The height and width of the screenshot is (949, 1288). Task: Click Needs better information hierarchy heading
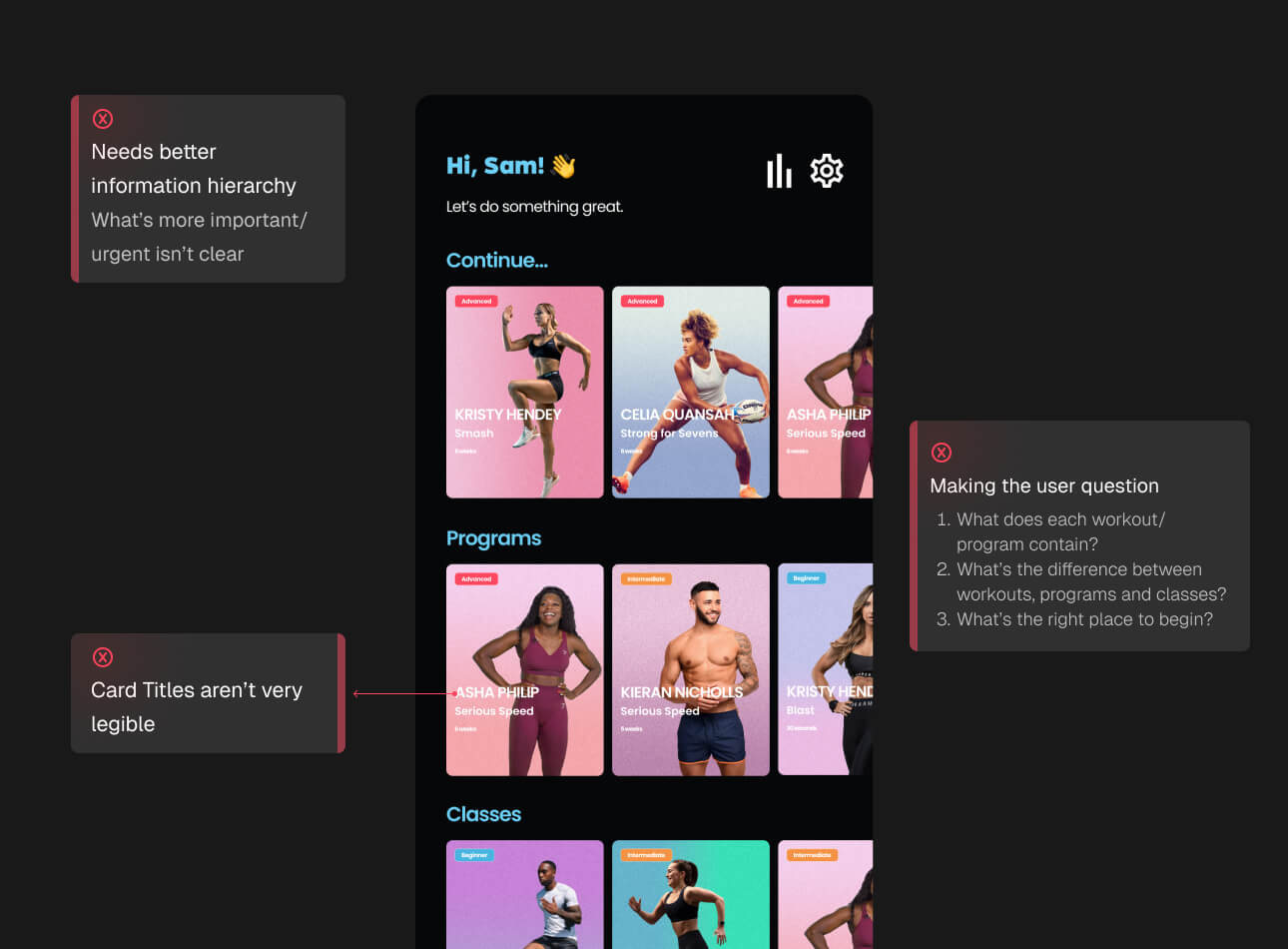[194, 169]
